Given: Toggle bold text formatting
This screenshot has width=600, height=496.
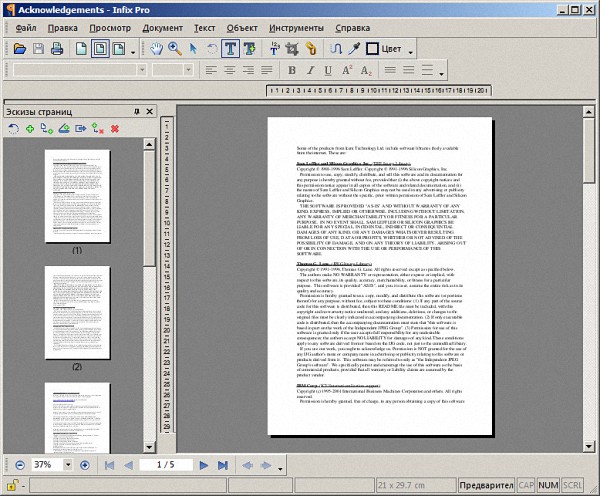Looking at the screenshot, I should point(294,71).
